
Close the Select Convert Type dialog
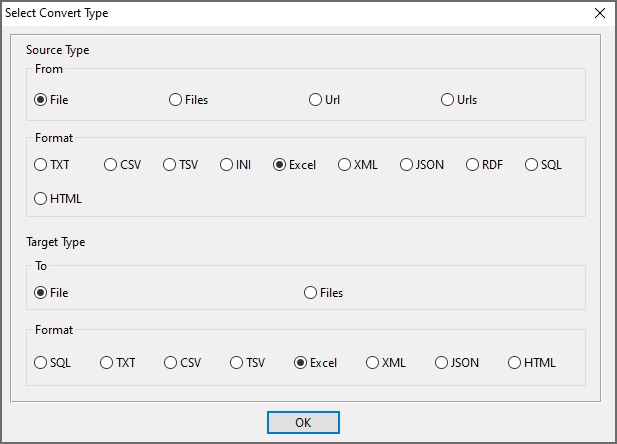[599, 13]
